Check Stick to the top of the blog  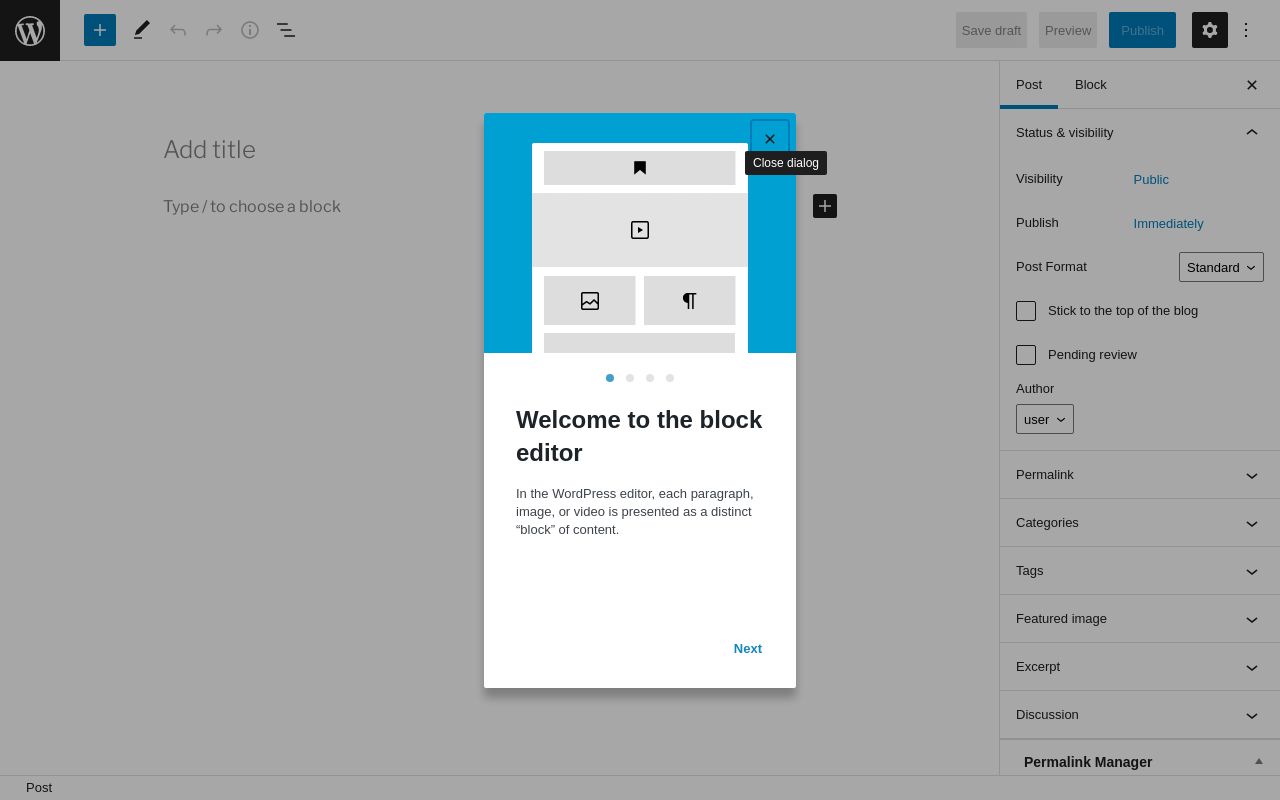pos(1026,311)
